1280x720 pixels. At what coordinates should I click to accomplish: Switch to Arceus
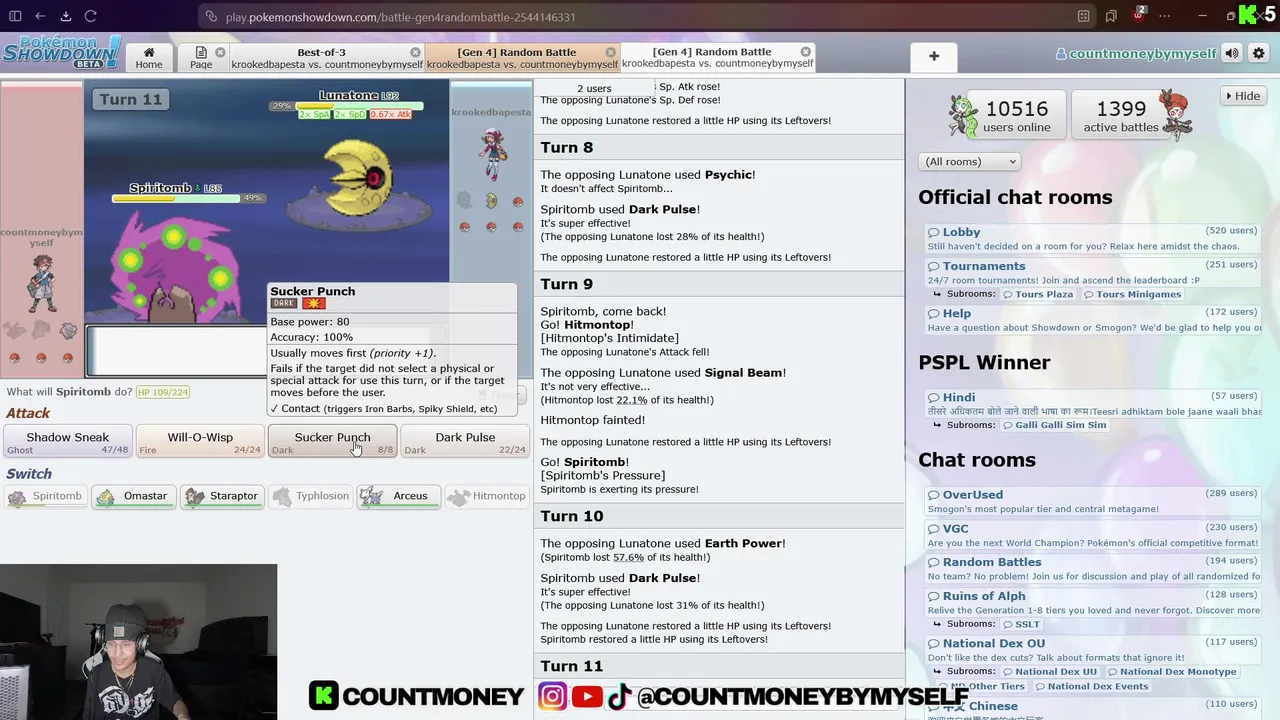(398, 496)
